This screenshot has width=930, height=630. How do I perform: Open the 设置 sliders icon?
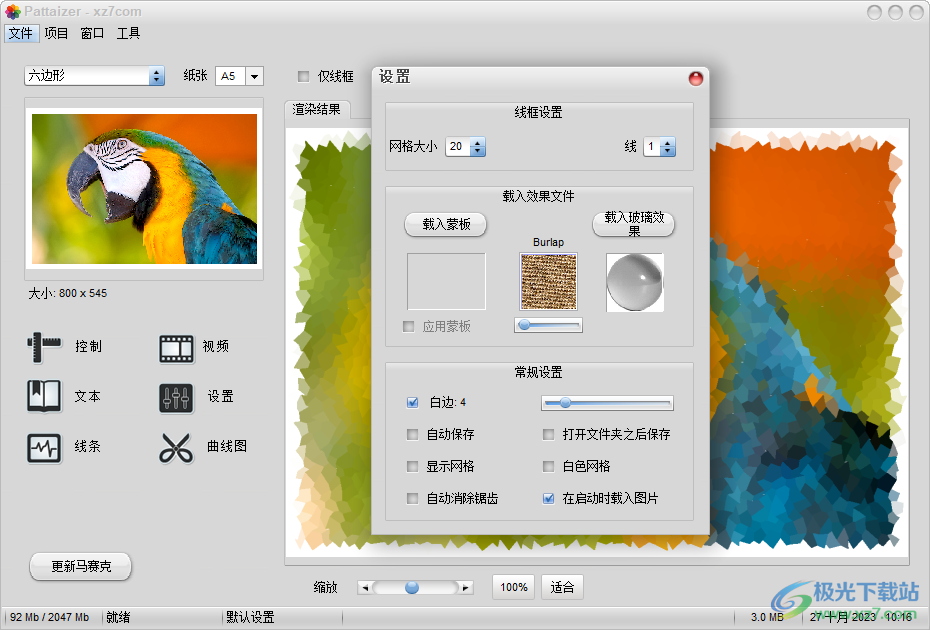pyautogui.click(x=176, y=397)
